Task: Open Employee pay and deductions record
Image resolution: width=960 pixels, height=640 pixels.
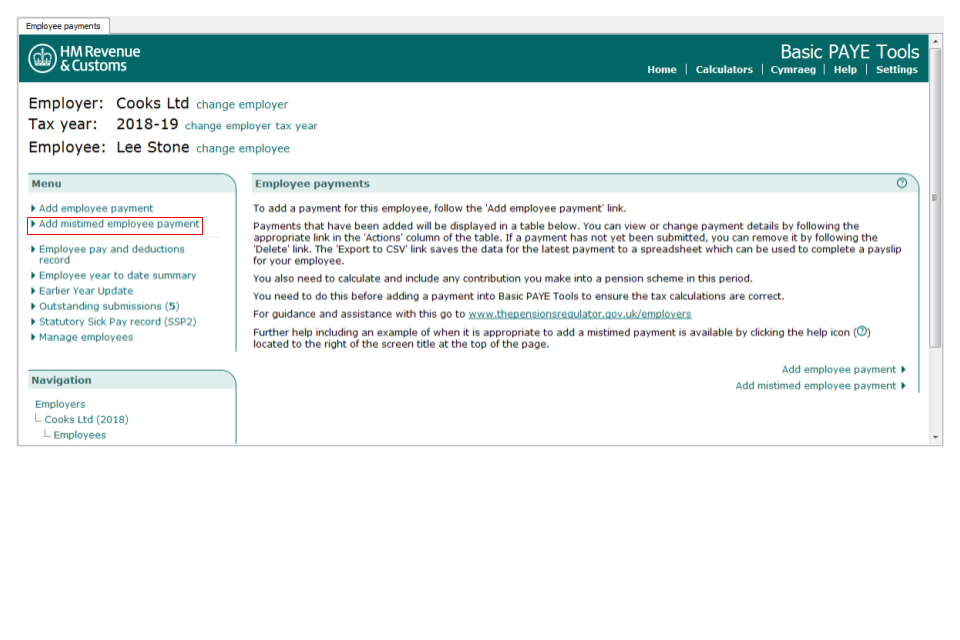Action: (x=111, y=254)
